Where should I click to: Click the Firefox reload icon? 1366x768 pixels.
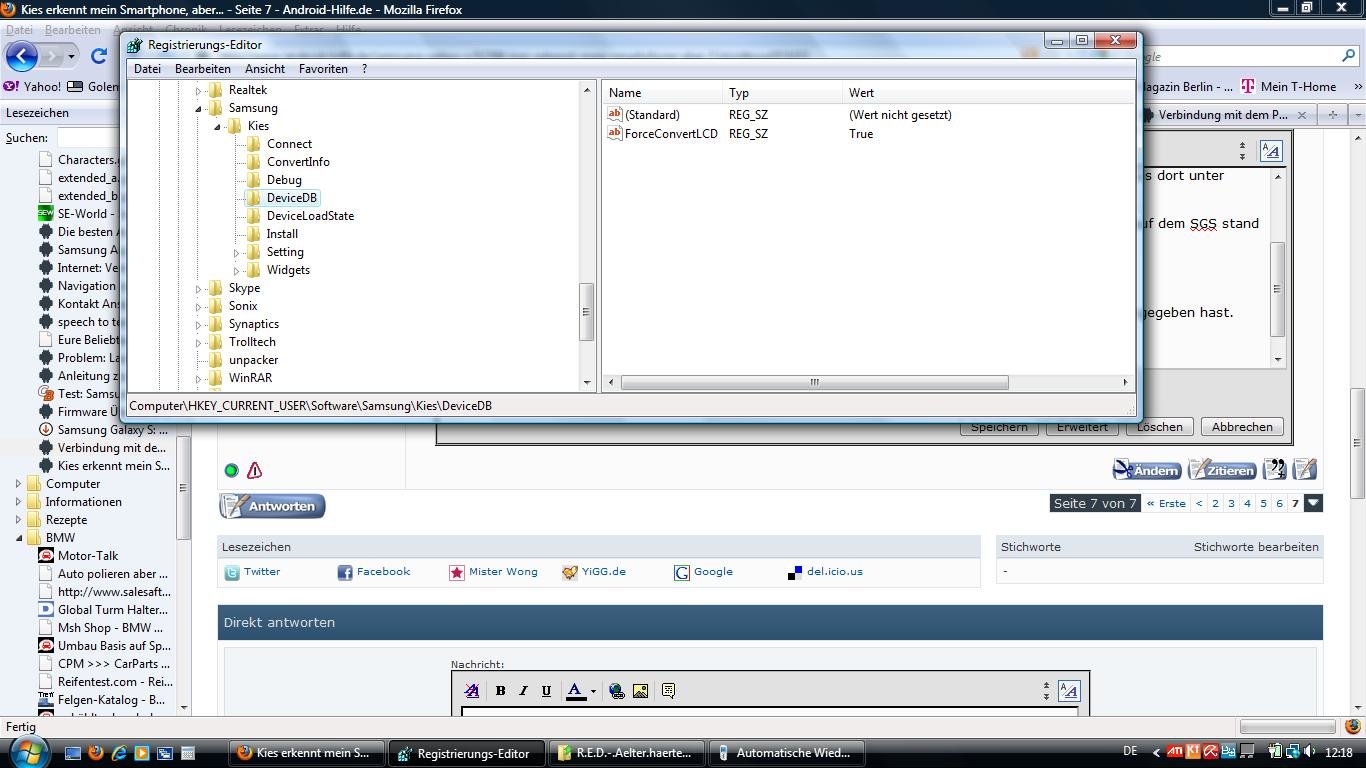(98, 56)
